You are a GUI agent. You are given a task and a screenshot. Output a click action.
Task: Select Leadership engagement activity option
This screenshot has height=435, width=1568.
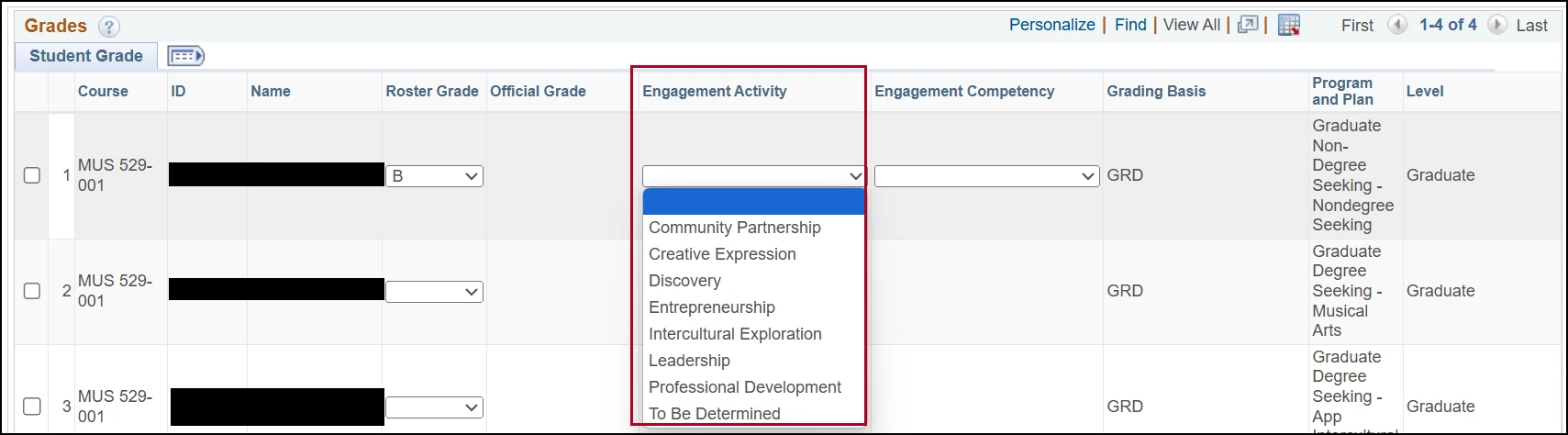coord(689,361)
